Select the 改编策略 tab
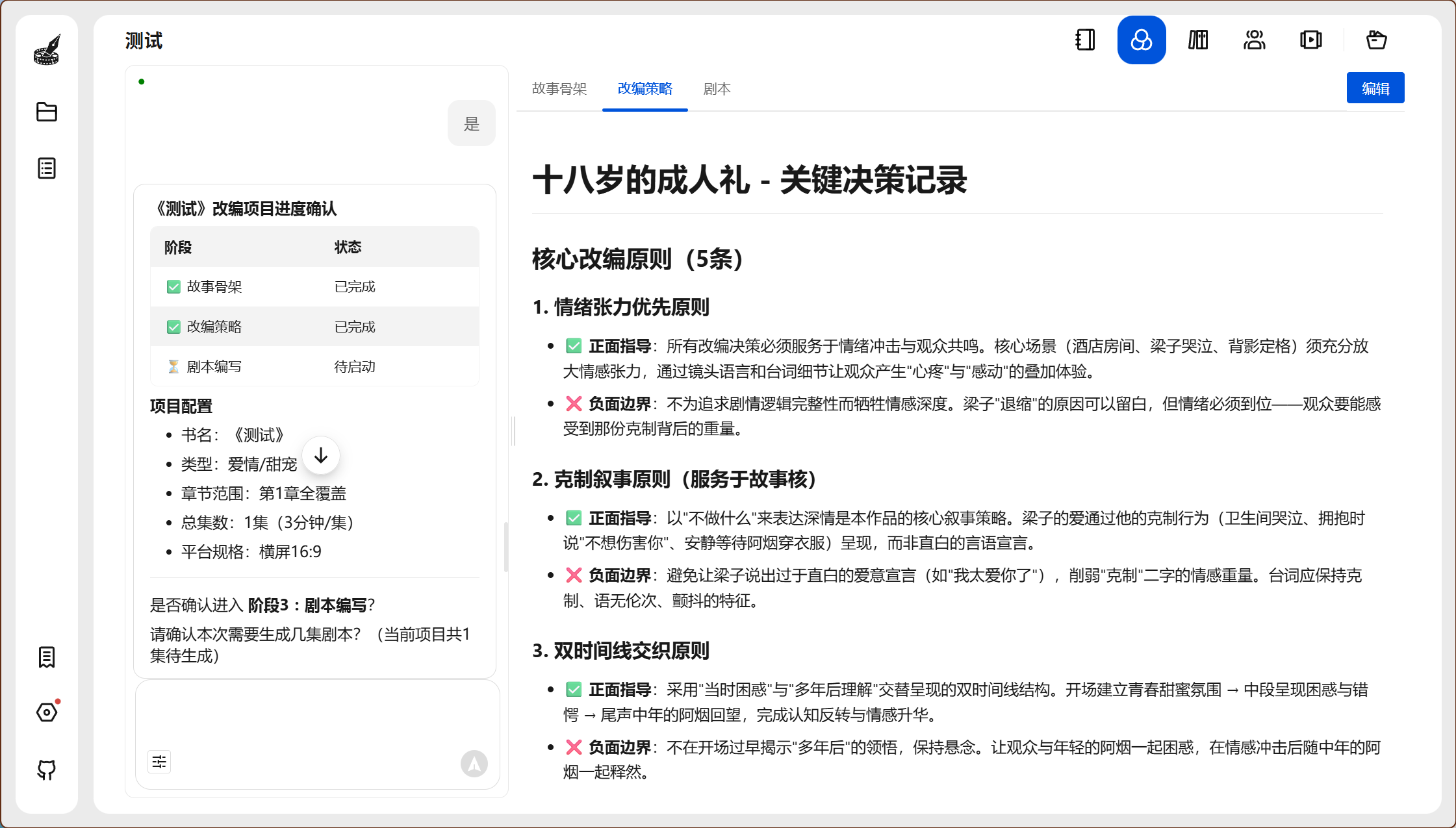This screenshot has width=1456, height=828. [645, 89]
